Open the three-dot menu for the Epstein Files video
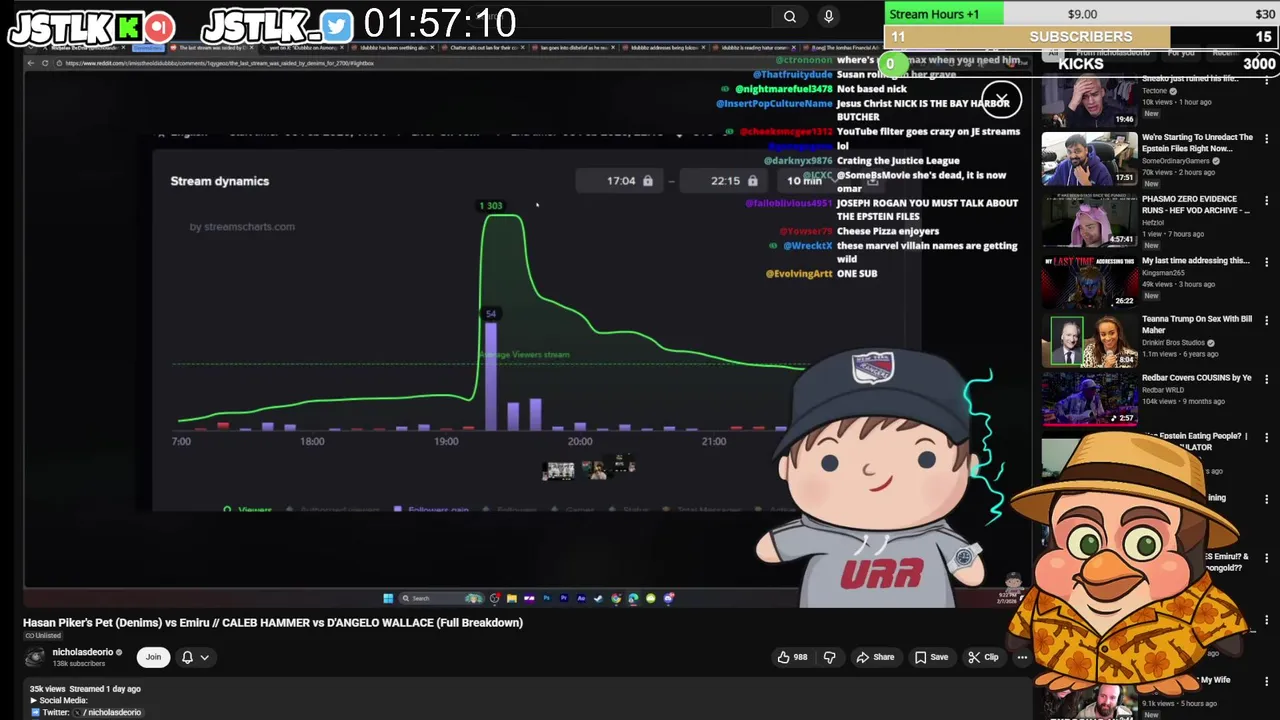 pos(1267,140)
